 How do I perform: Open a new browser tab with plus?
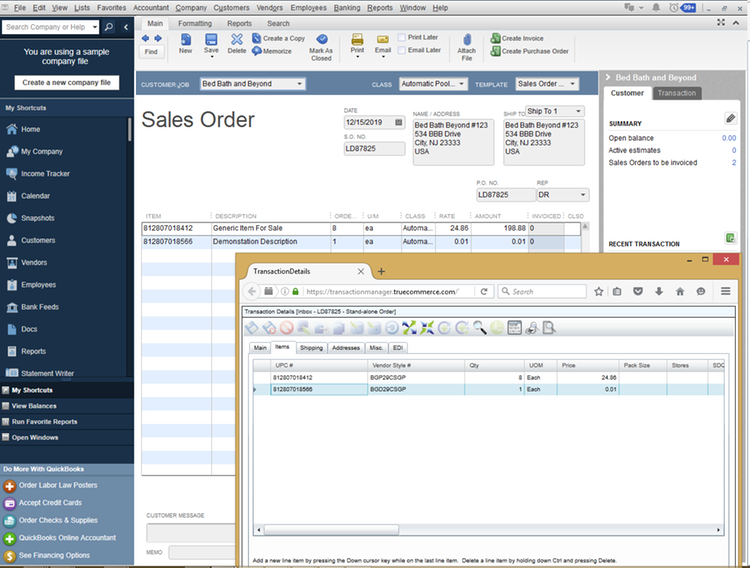tap(381, 271)
